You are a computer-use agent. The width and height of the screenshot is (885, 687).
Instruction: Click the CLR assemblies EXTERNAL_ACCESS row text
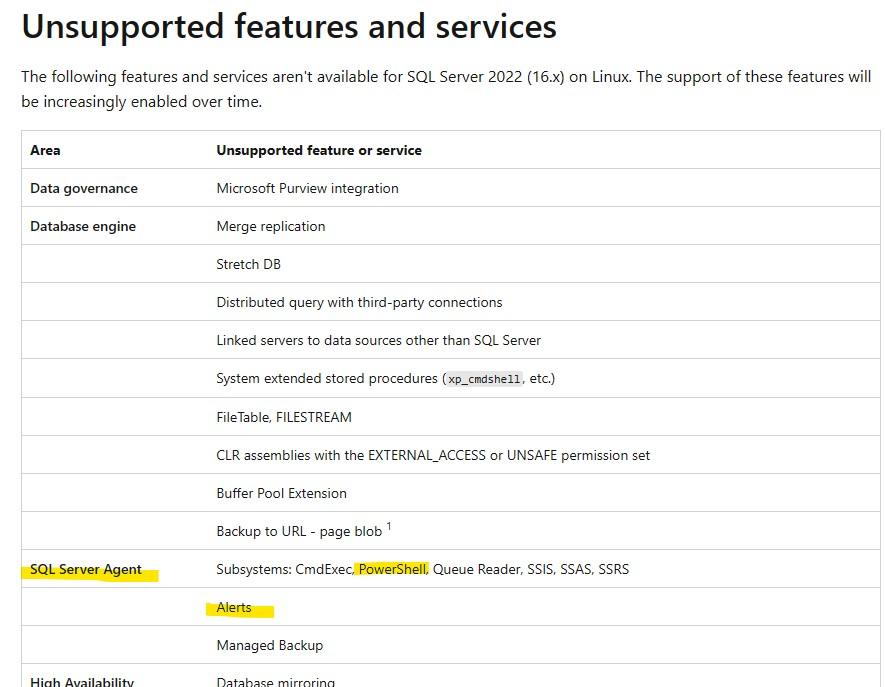pyautogui.click(x=433, y=455)
